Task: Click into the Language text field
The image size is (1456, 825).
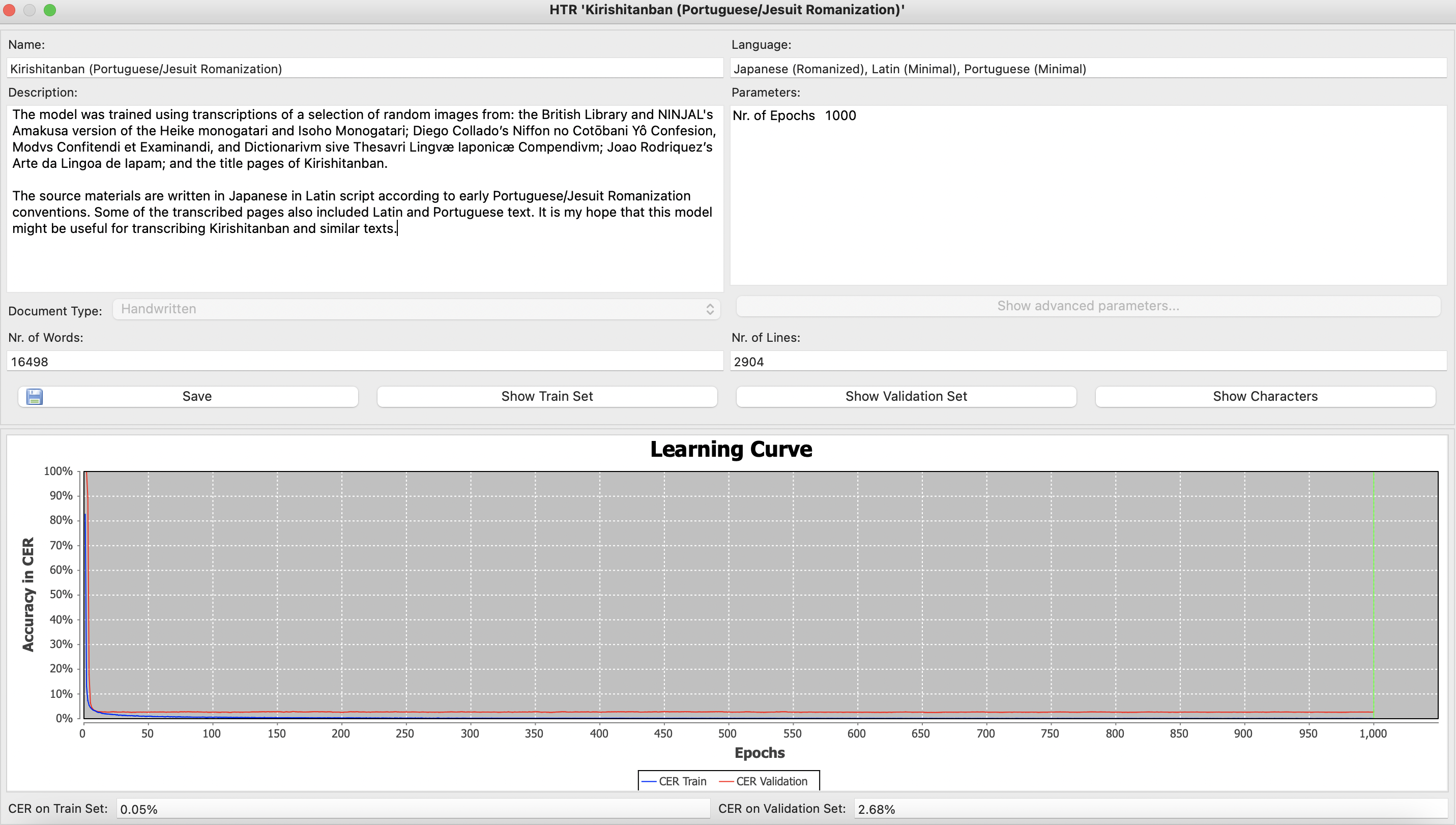Action: [x=1088, y=69]
